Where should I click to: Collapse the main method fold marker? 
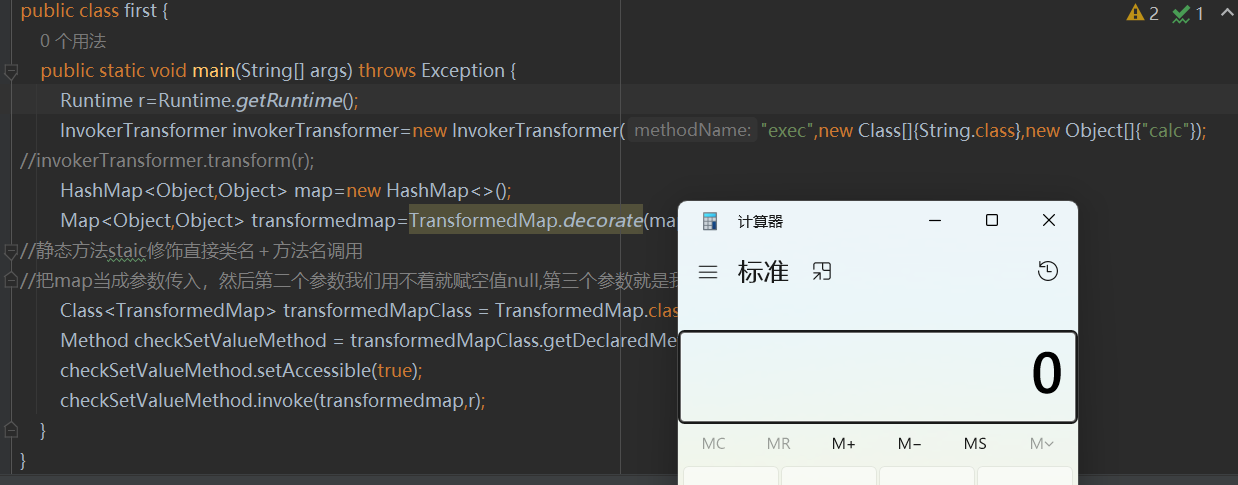coord(11,71)
